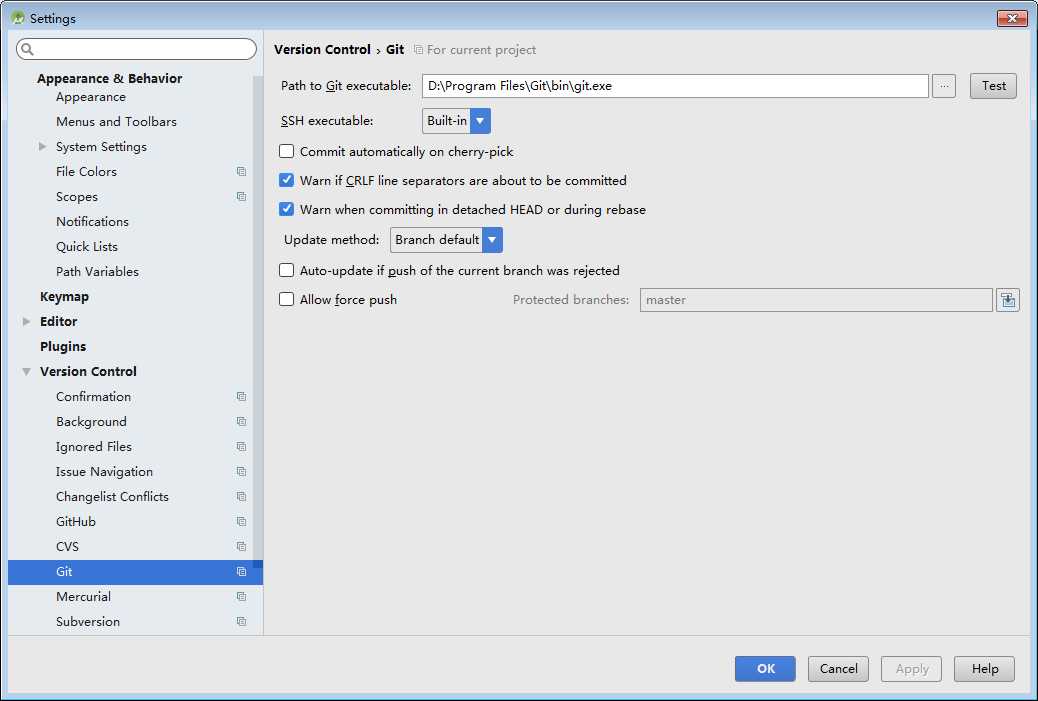Image resolution: width=1038 pixels, height=701 pixels.
Task: Select the Keymap category
Action: [64, 297]
